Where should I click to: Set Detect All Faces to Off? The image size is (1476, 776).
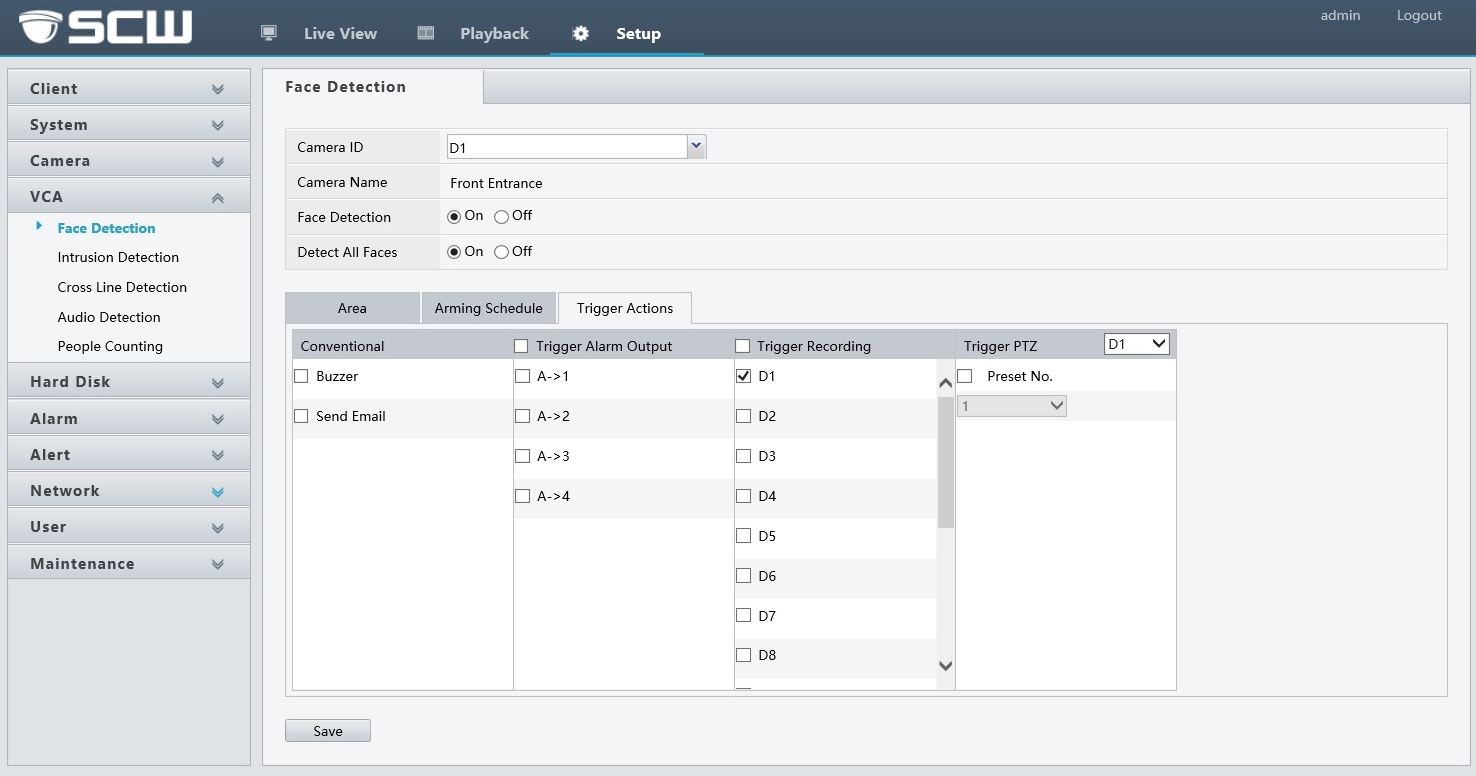point(501,252)
